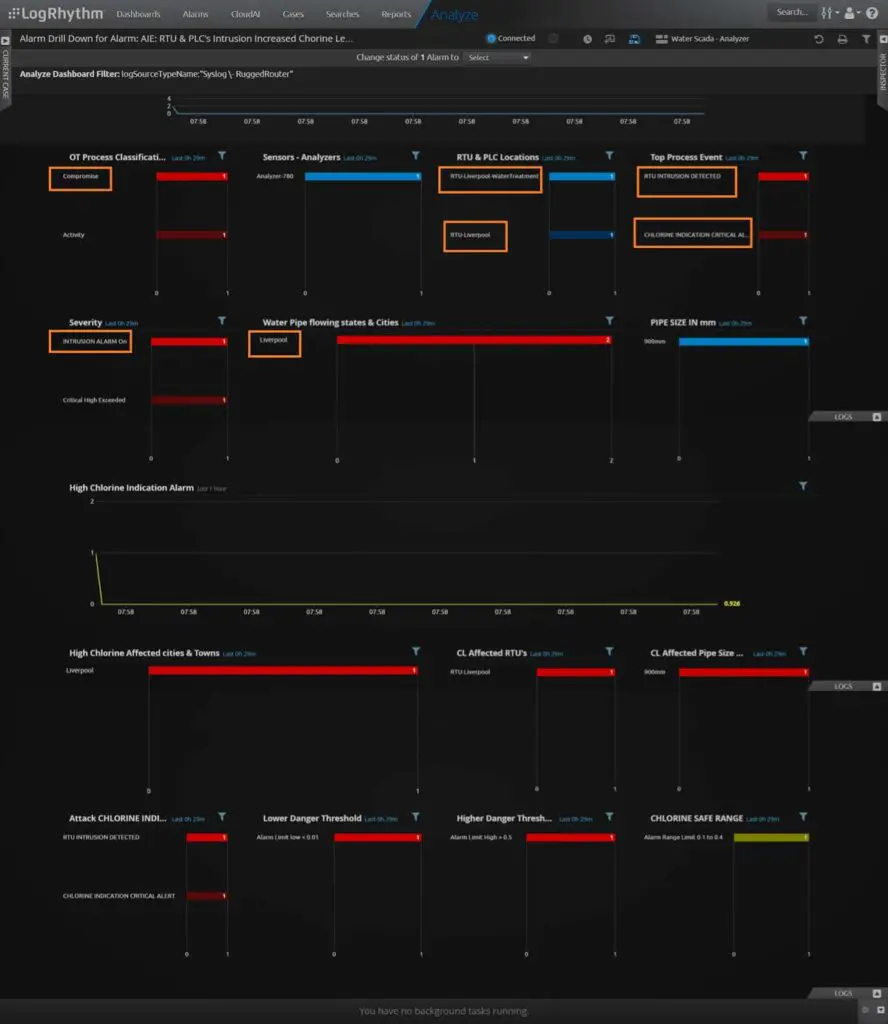
Task: Click the print icon in the alarm toolbar
Action: [x=843, y=38]
